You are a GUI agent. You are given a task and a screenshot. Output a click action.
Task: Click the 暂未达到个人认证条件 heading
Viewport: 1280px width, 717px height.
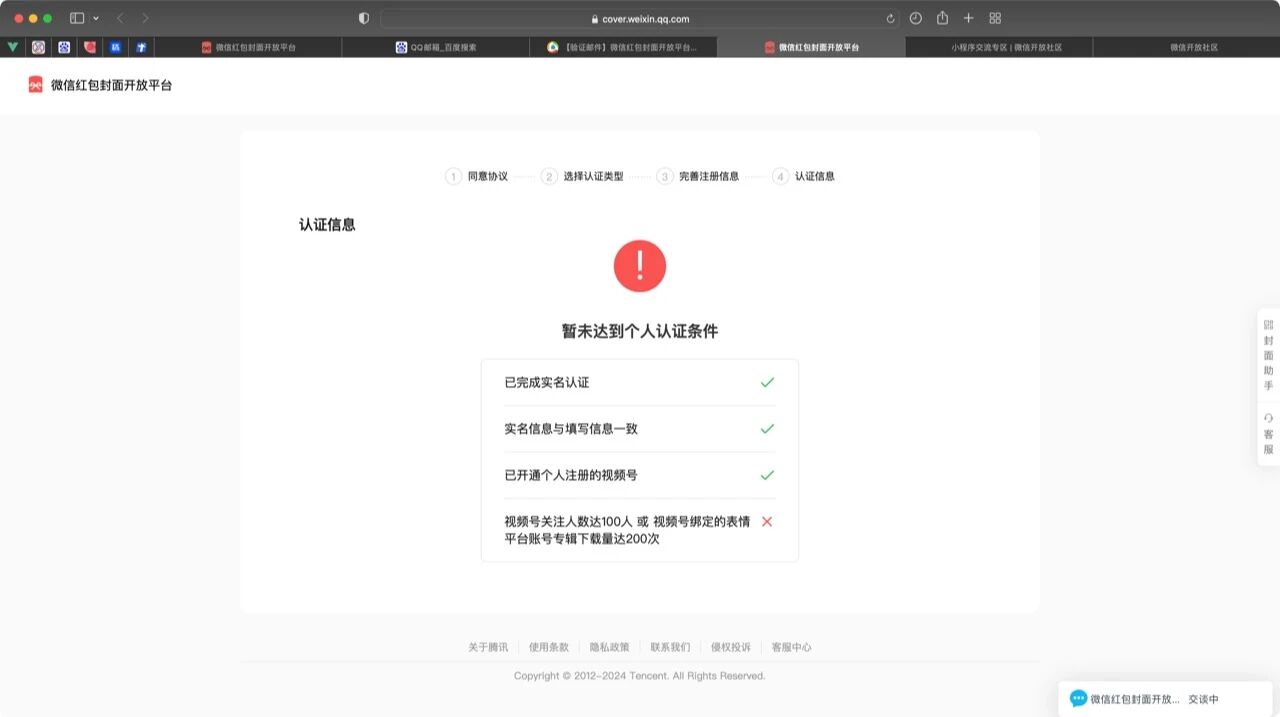[640, 331]
